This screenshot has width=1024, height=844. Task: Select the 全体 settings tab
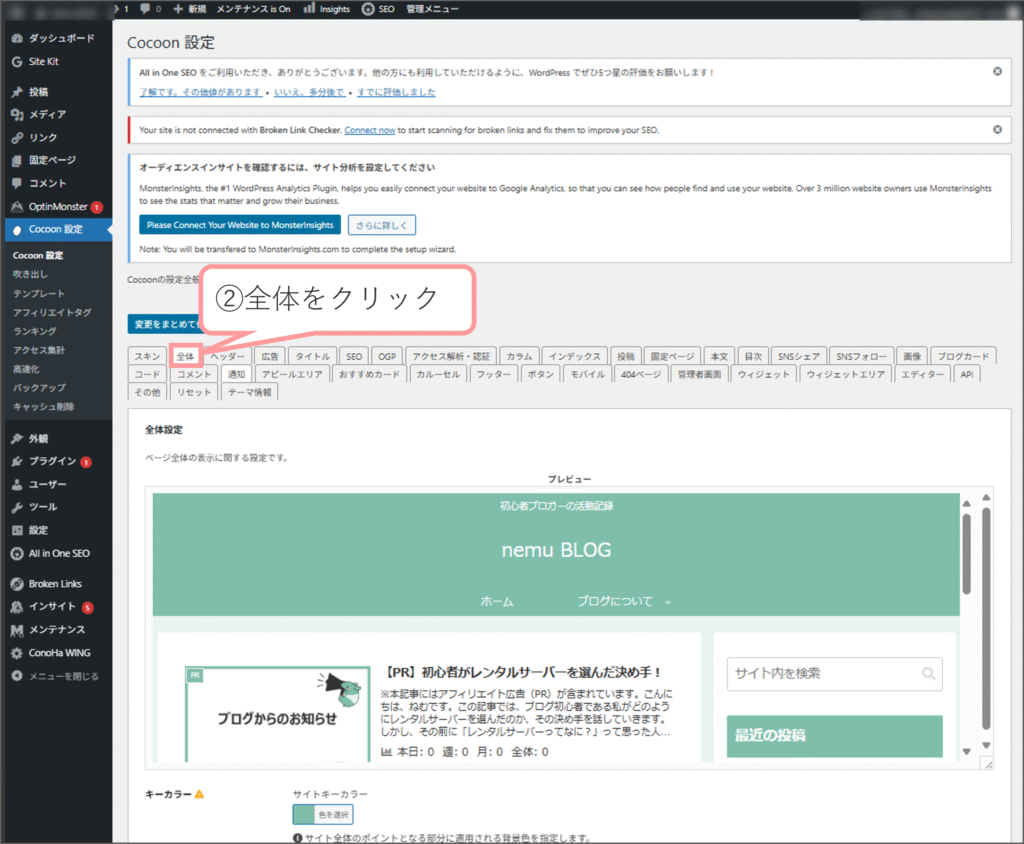pos(185,356)
